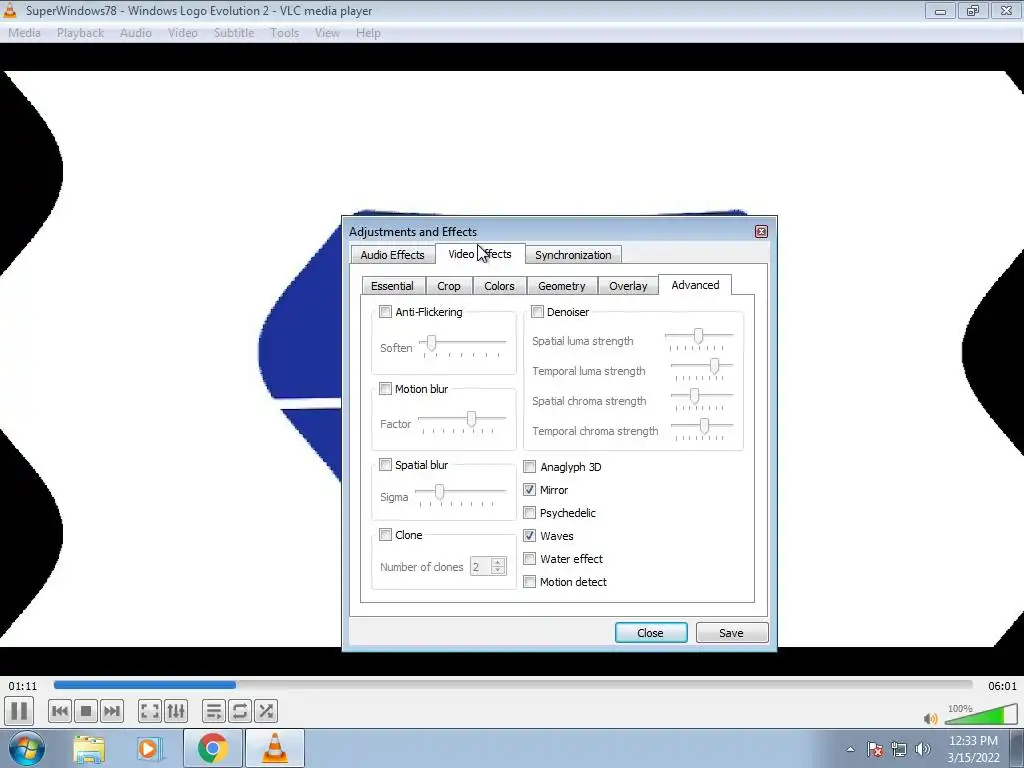Set volume using the green volume slider

980,714
